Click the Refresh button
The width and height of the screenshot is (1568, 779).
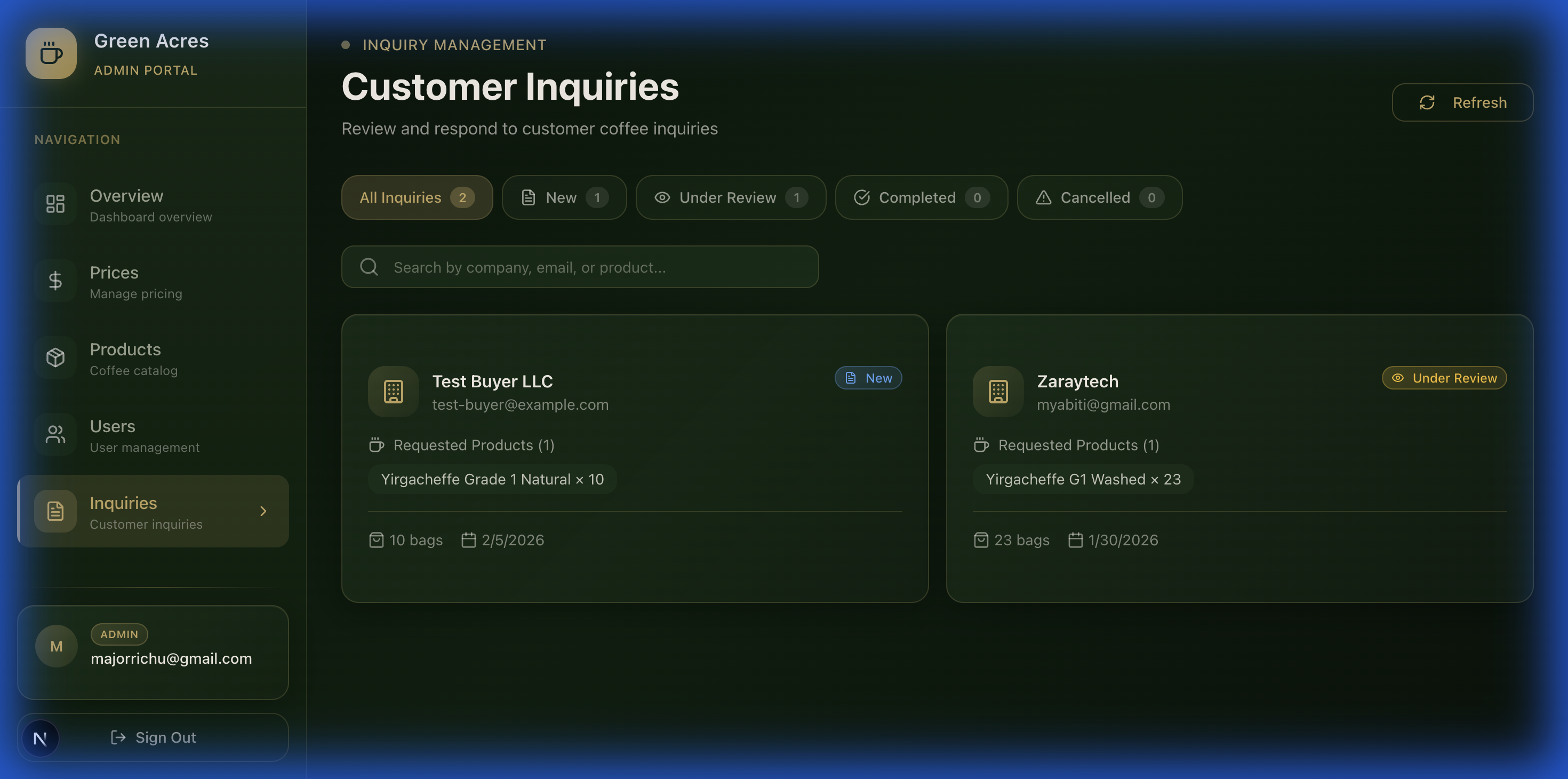pyautogui.click(x=1463, y=102)
